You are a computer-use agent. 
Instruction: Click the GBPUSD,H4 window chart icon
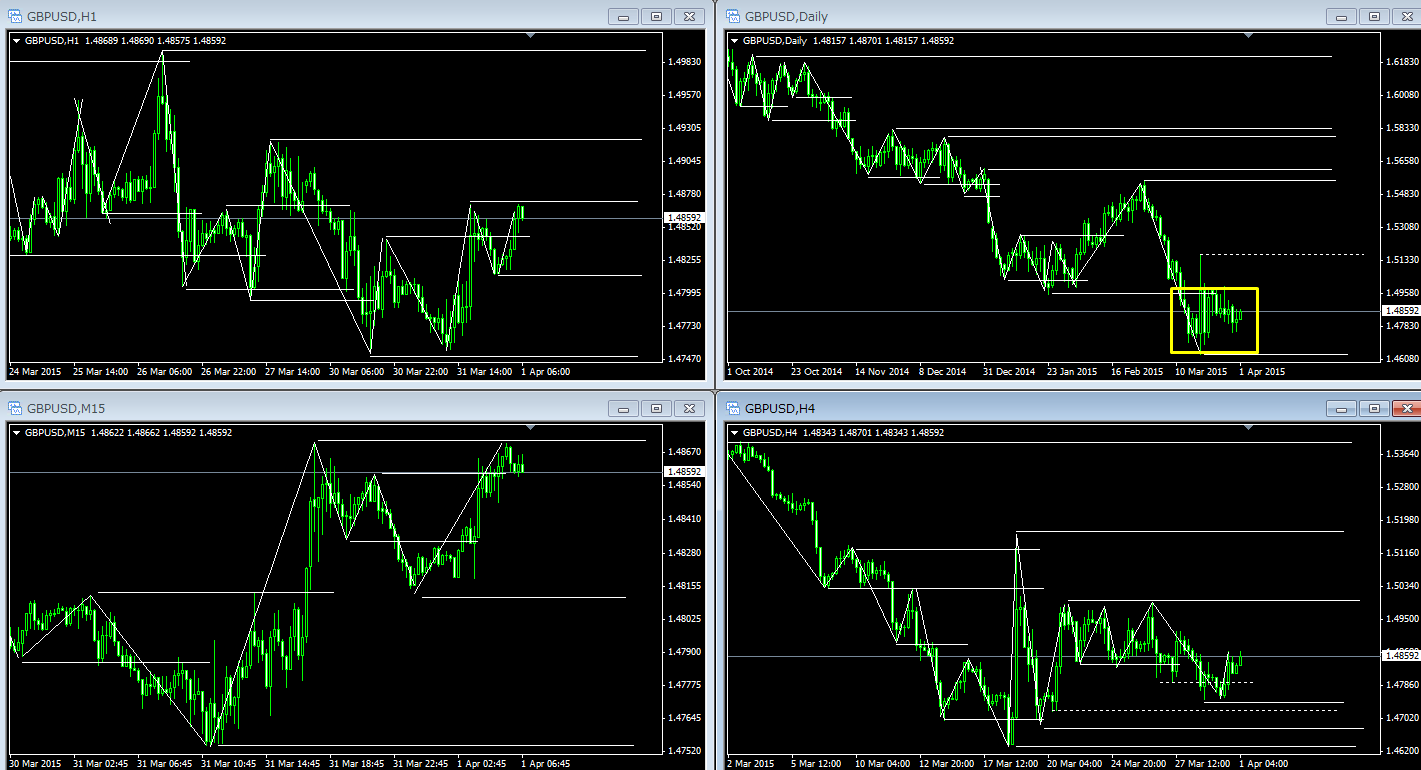pos(732,408)
